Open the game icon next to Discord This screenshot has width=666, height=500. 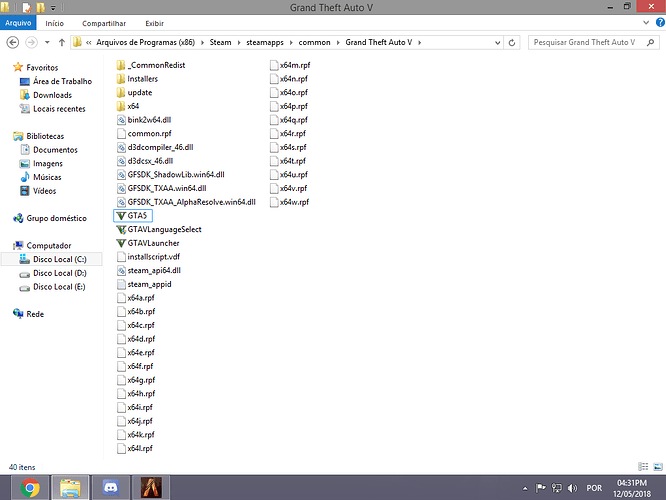(151, 488)
